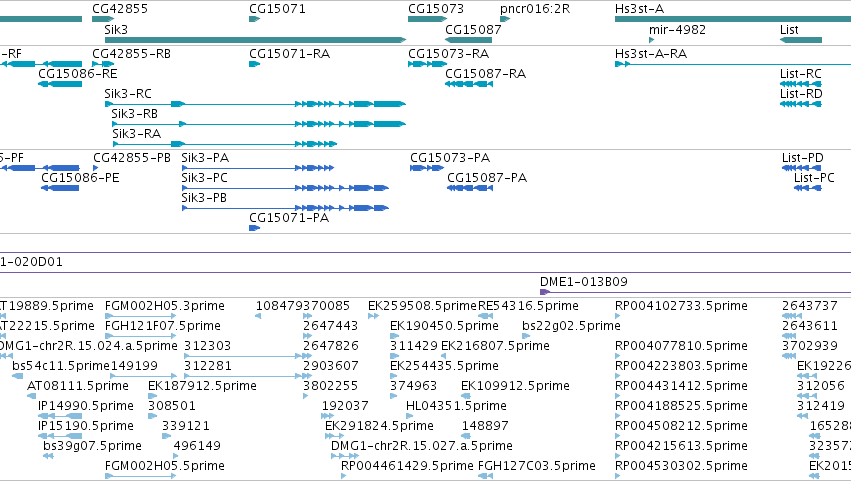Select the FGM002H05.3prime EST label
This screenshot has height=481, width=851.
(164, 306)
